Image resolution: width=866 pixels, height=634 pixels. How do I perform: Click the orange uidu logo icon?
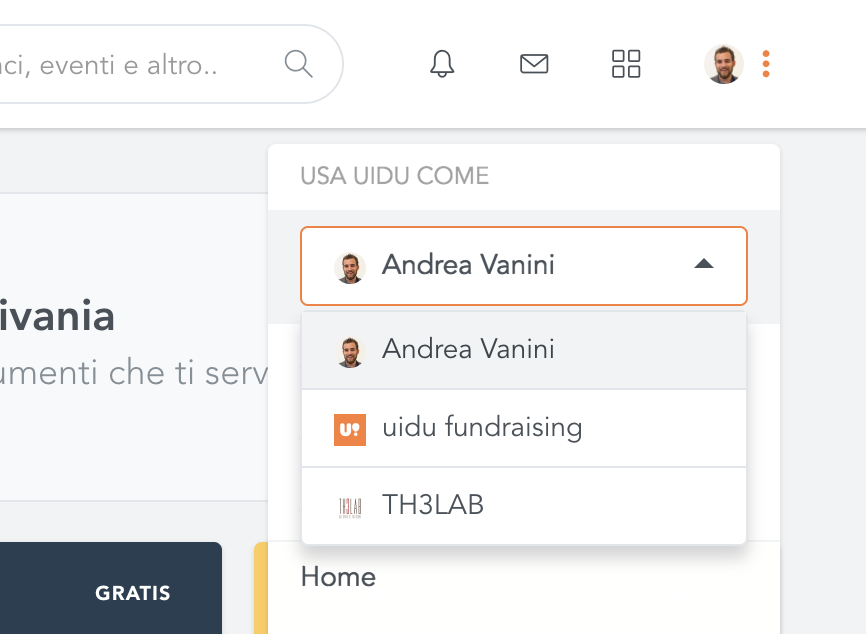point(350,429)
